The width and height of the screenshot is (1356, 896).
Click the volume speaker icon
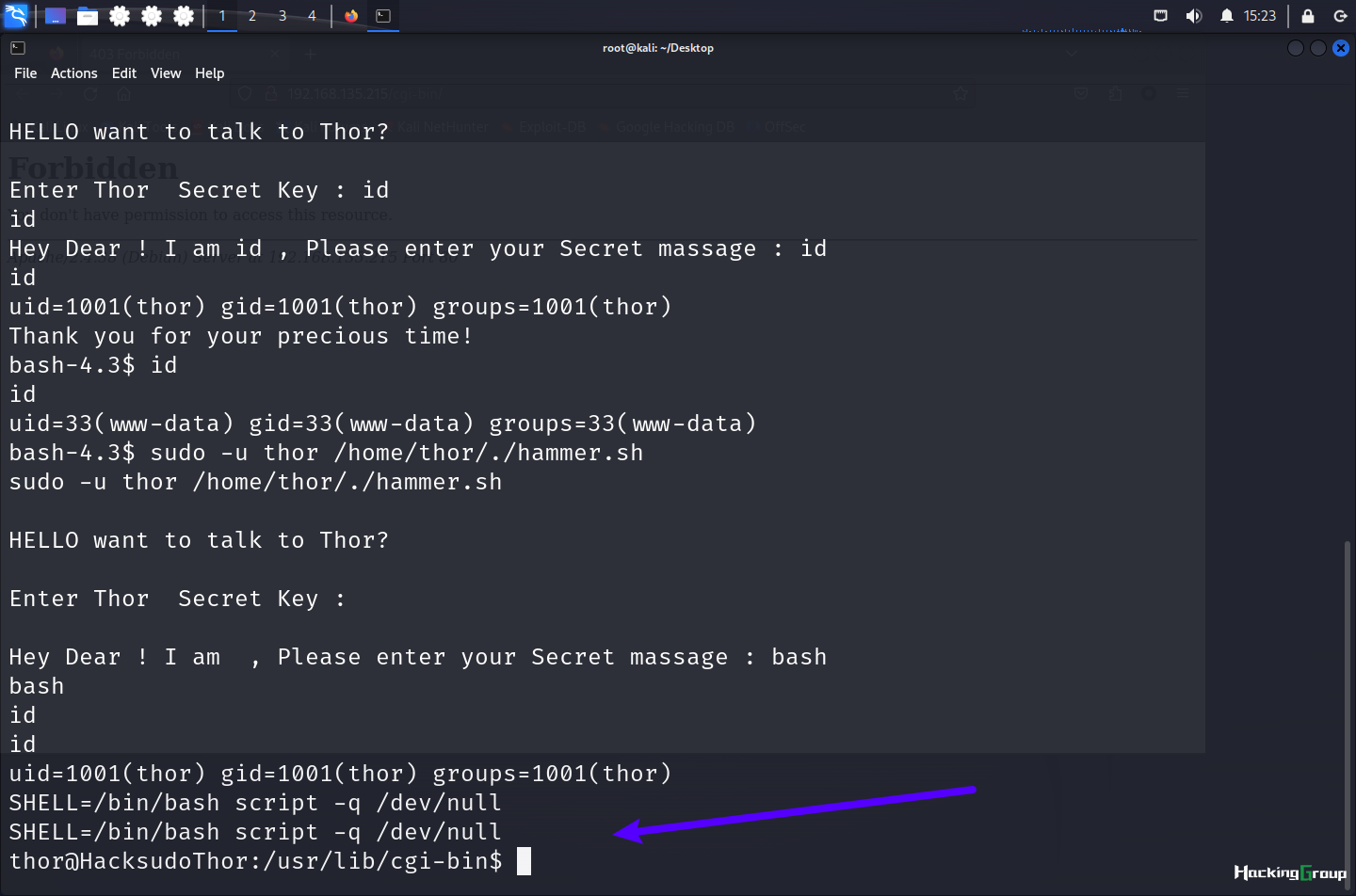coord(1193,16)
